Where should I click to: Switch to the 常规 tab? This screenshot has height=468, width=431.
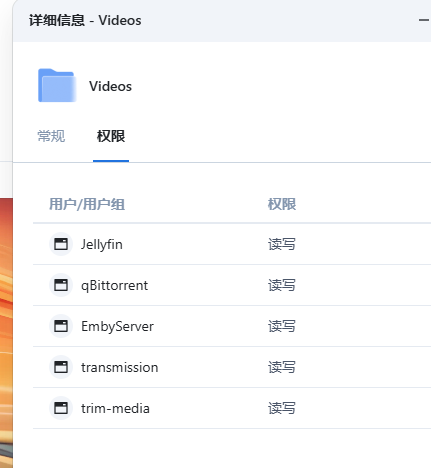tap(51, 136)
